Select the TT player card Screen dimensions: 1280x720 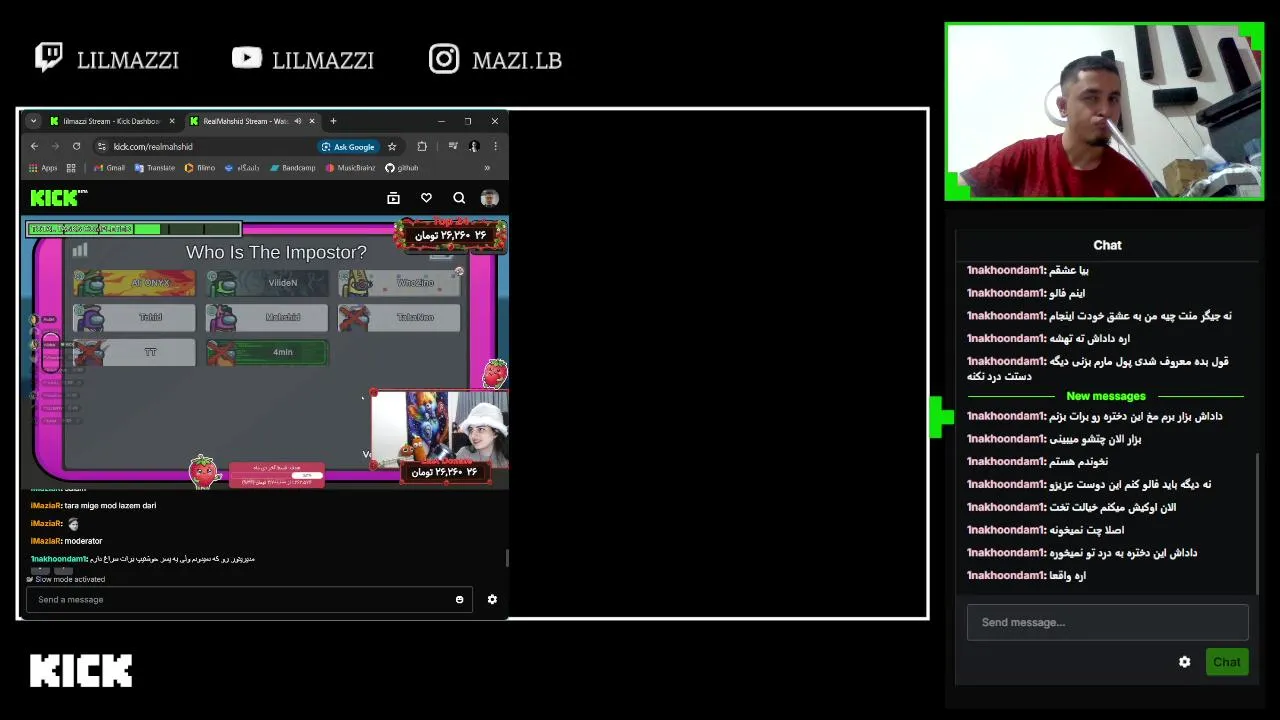click(x=134, y=352)
